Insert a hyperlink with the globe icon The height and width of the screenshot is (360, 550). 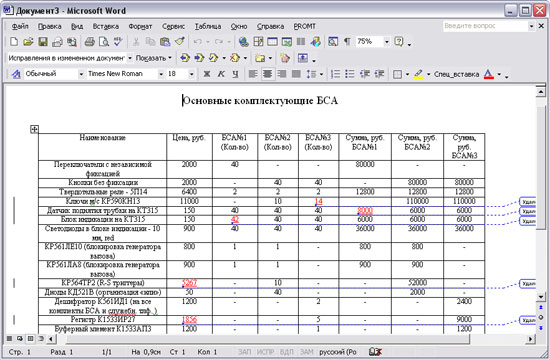coord(243,42)
